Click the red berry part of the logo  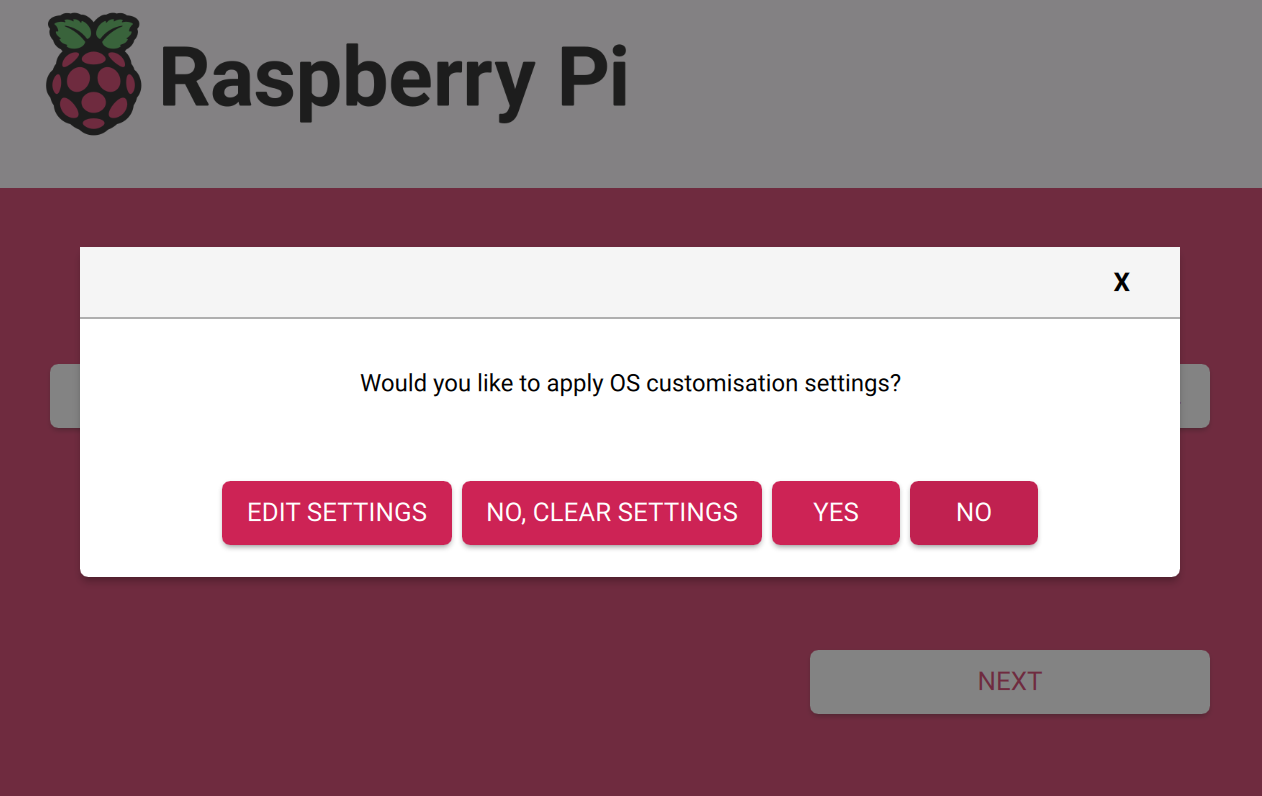tap(92, 90)
